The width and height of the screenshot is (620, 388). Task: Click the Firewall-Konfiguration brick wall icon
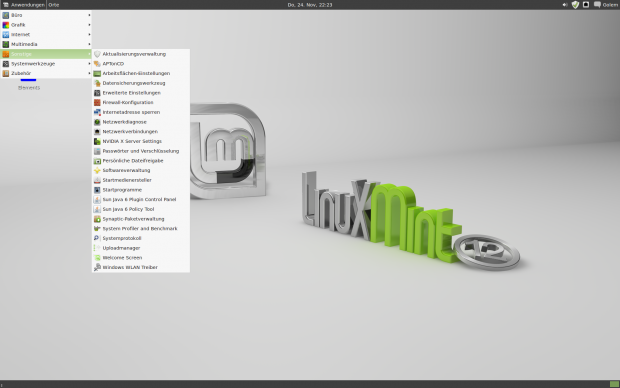point(97,102)
